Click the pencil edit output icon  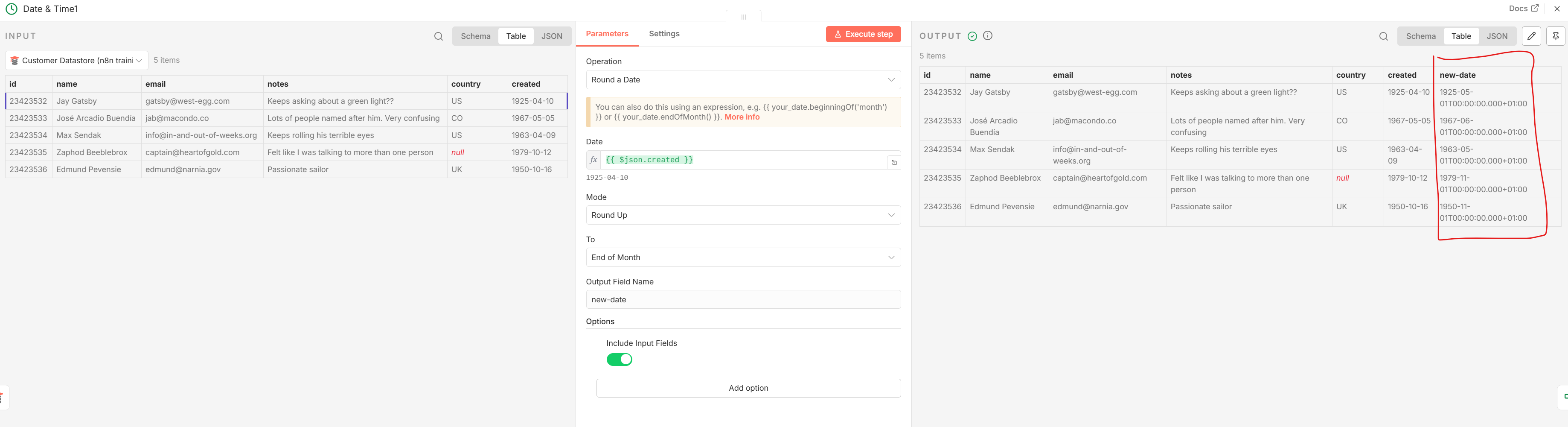click(x=1531, y=36)
